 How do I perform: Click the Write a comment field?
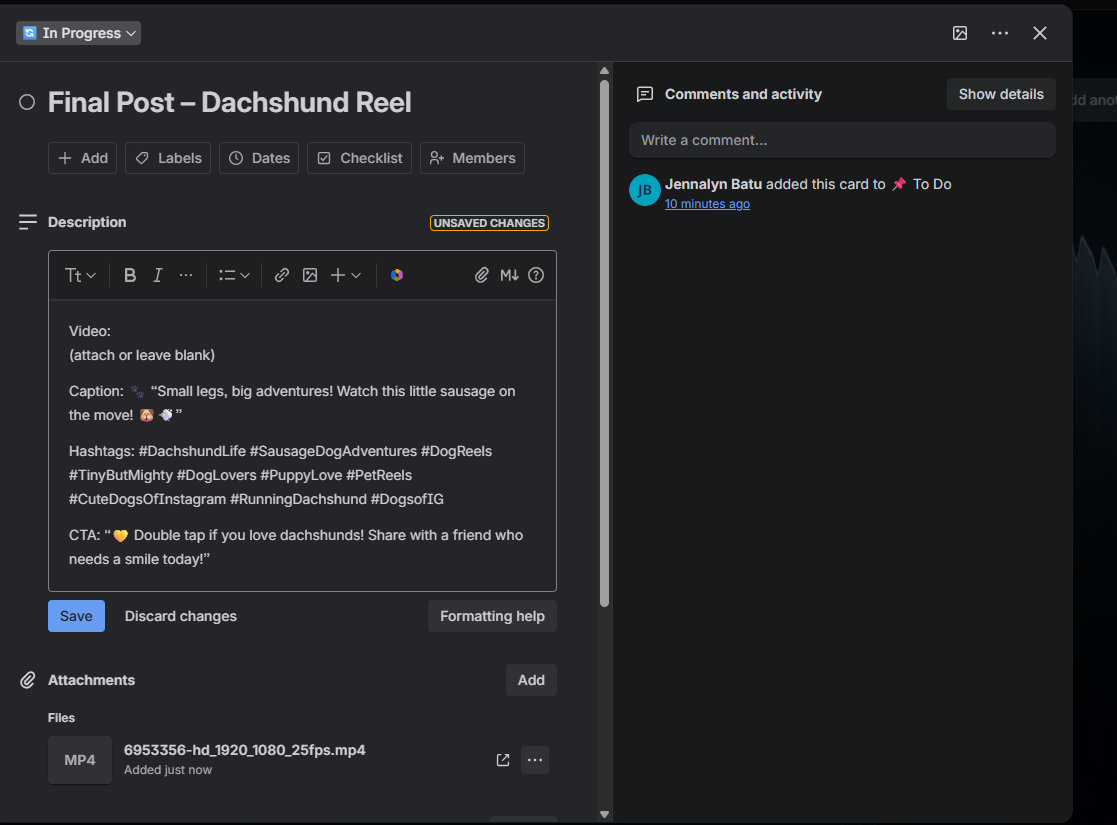pos(842,140)
